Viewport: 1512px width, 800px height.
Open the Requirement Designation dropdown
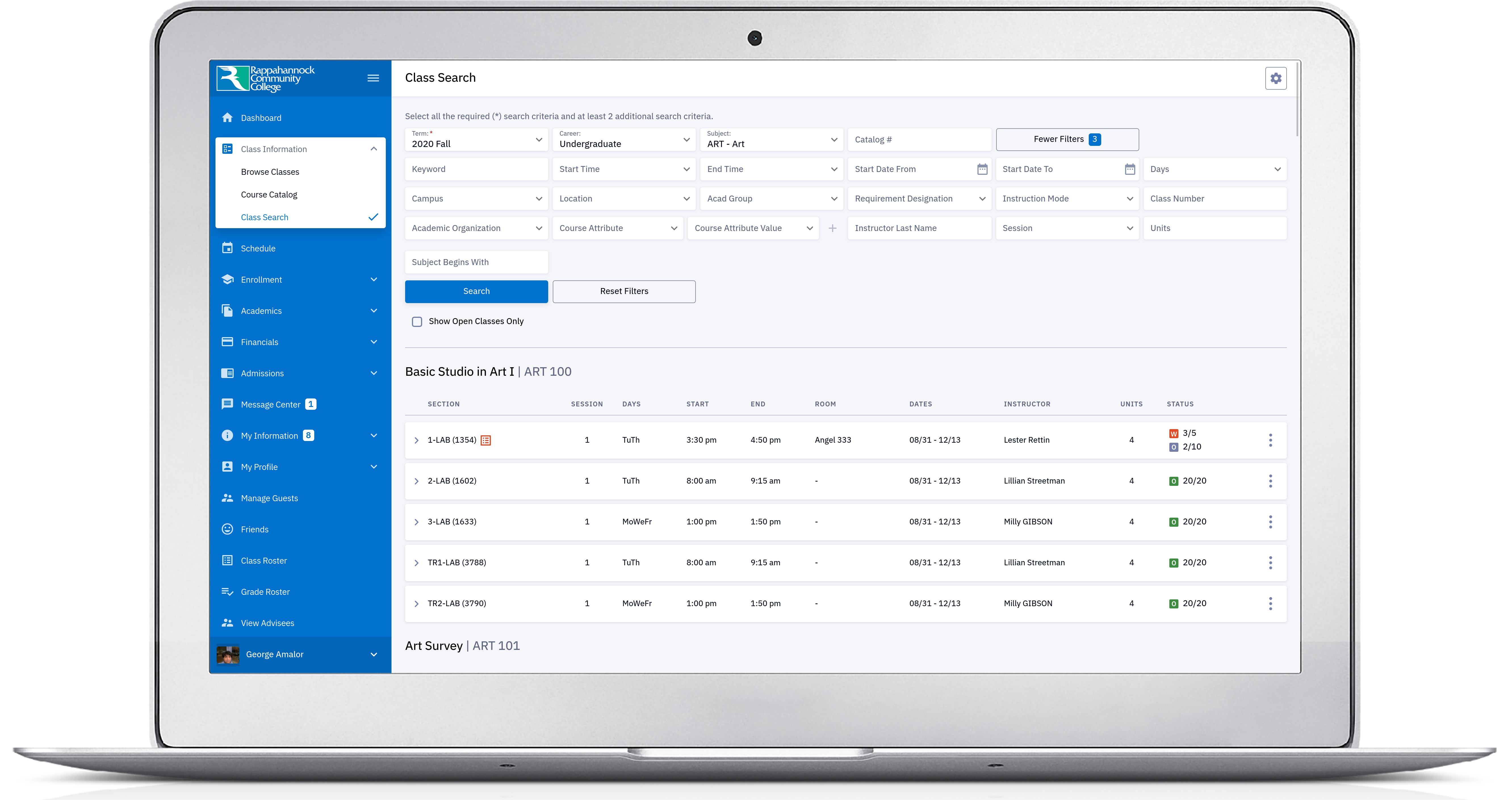(x=919, y=198)
